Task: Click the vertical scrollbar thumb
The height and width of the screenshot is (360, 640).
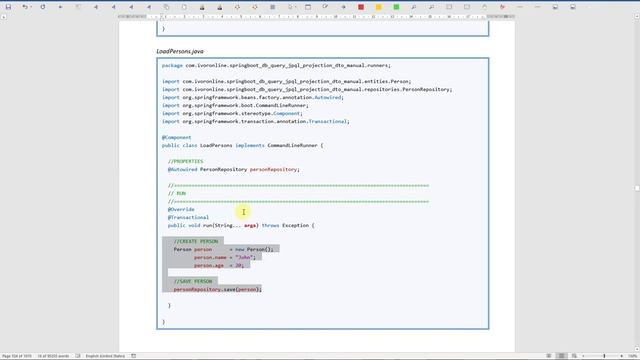Action: coord(637,188)
